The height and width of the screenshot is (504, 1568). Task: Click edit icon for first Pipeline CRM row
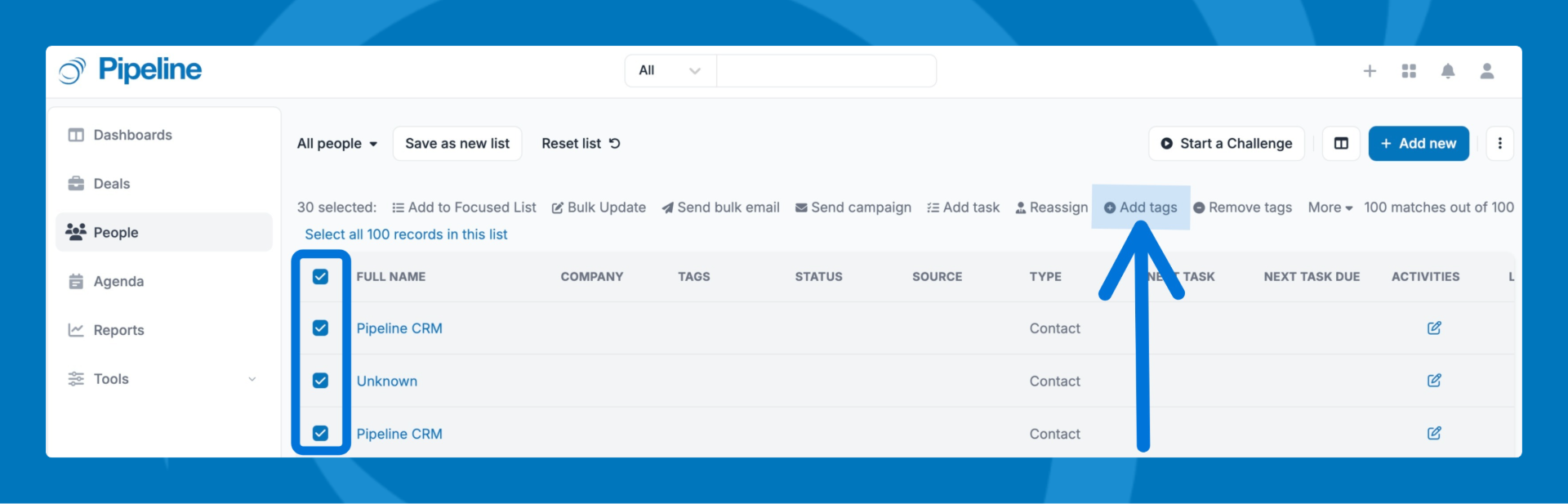[1434, 328]
